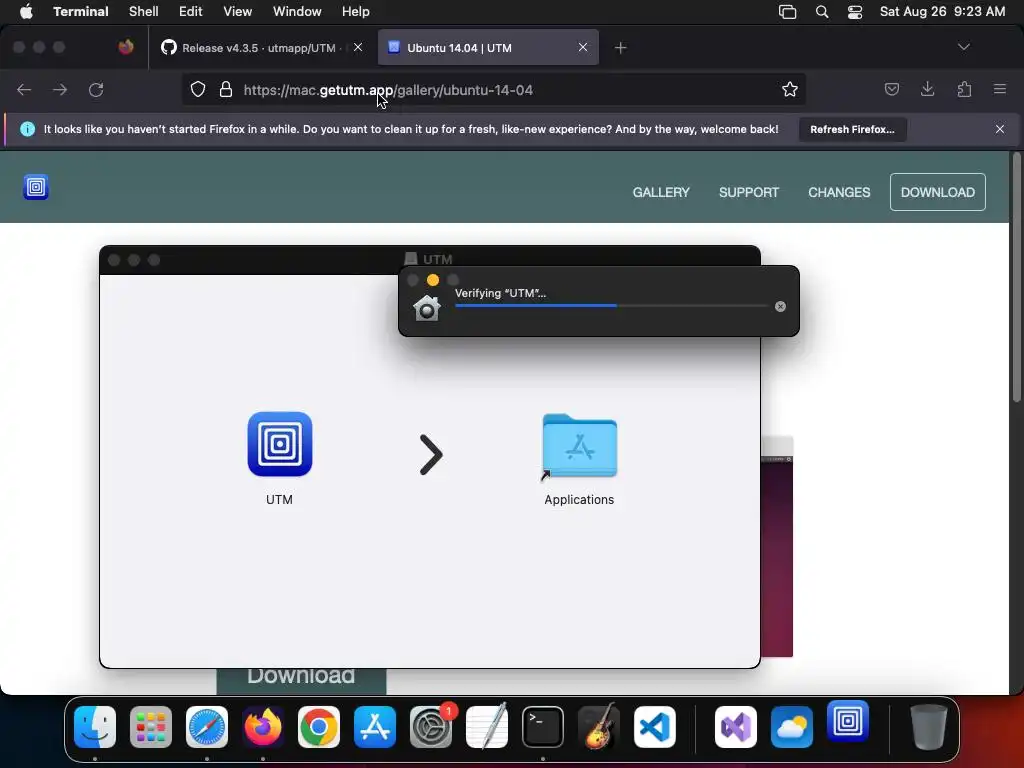1024x768 pixels.
Task: Click the UTM icon in the dock
Action: coord(848,721)
